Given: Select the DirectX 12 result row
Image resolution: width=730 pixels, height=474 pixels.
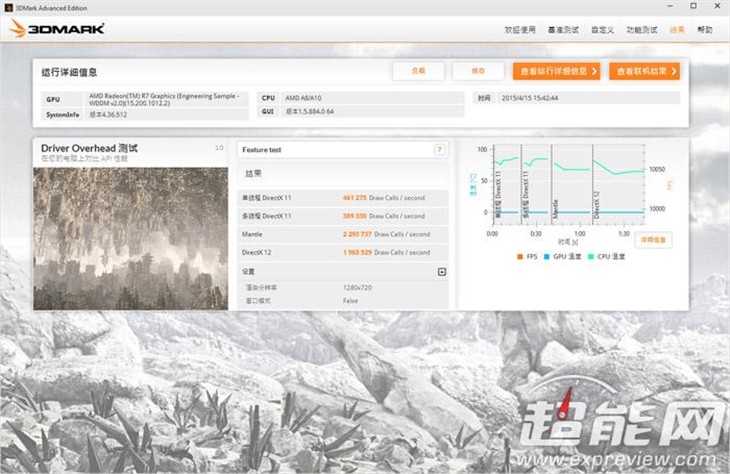Looking at the screenshot, I should 343,252.
